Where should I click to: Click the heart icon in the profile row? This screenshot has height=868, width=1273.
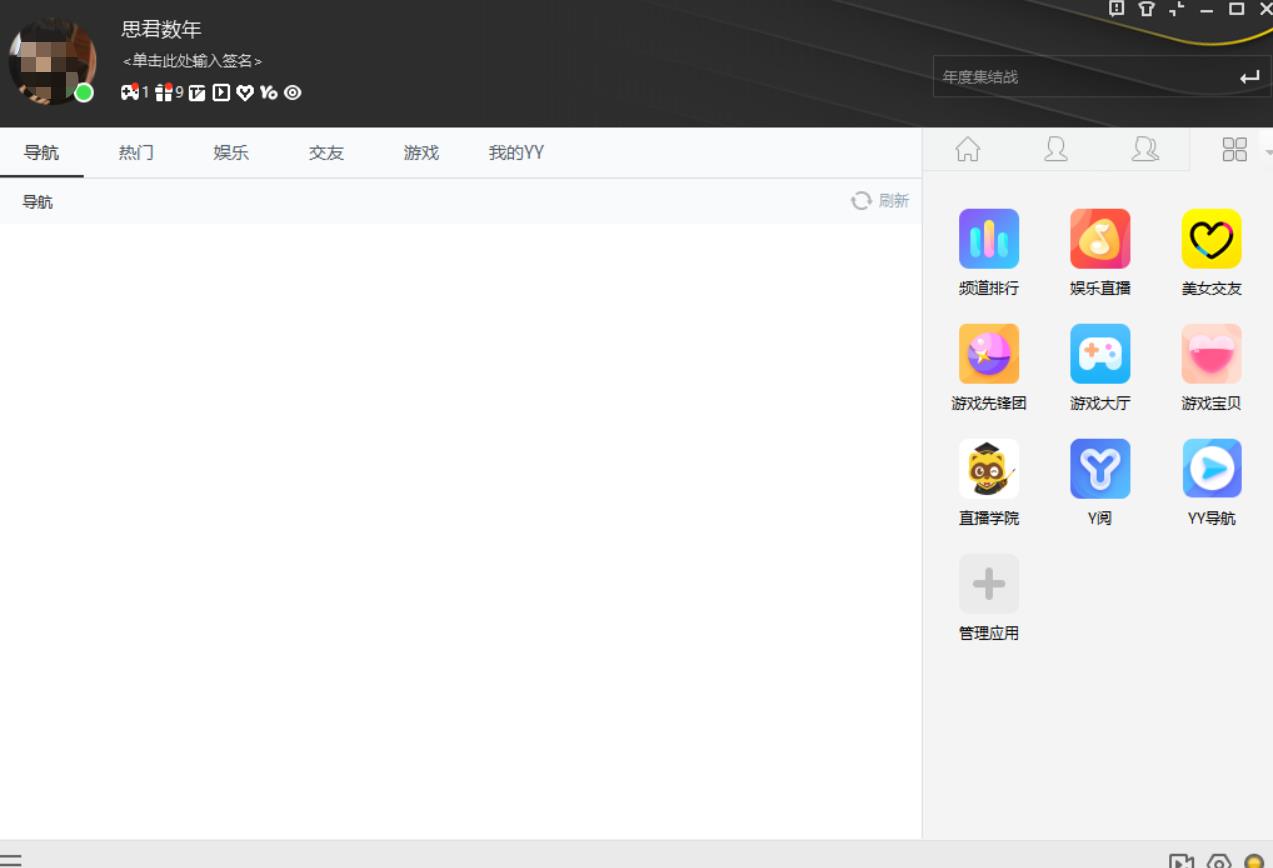246,93
